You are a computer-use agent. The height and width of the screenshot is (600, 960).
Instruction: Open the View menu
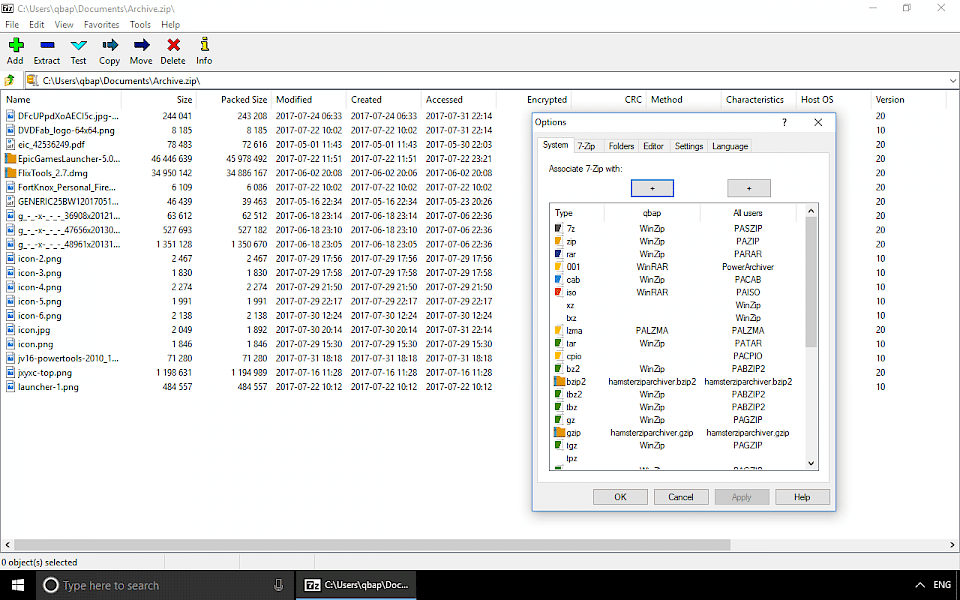(64, 24)
